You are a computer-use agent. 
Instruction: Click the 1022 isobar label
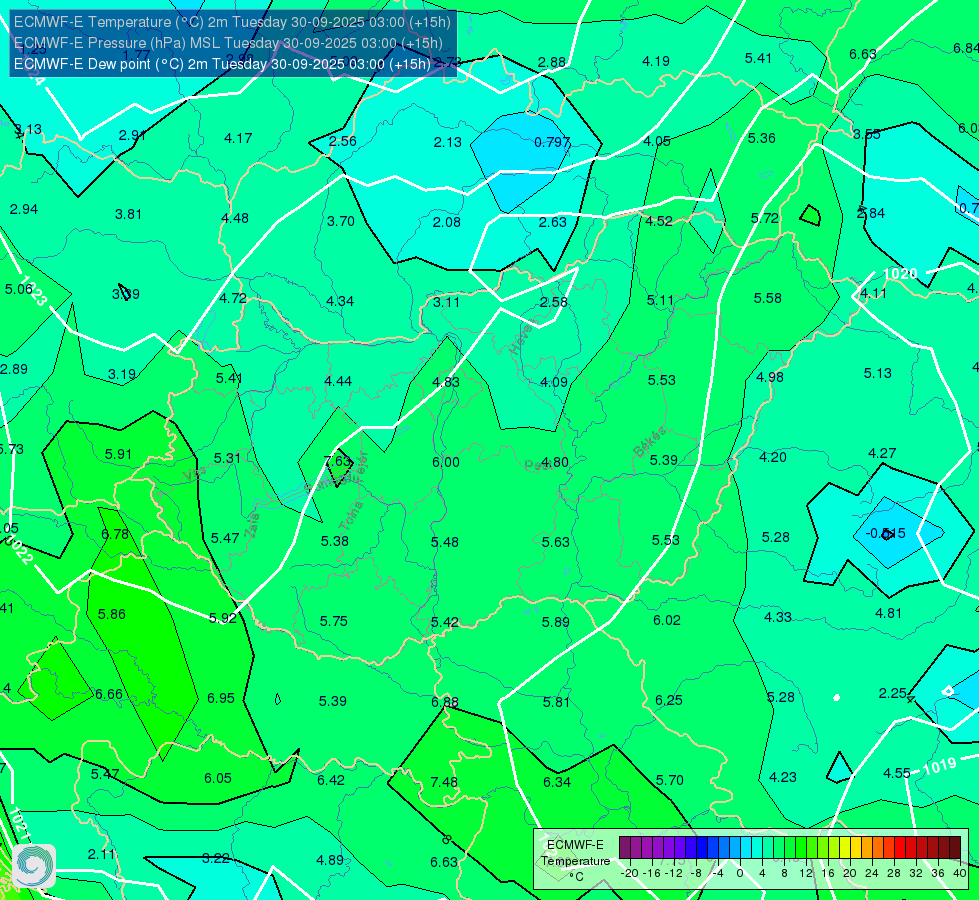tap(18, 550)
